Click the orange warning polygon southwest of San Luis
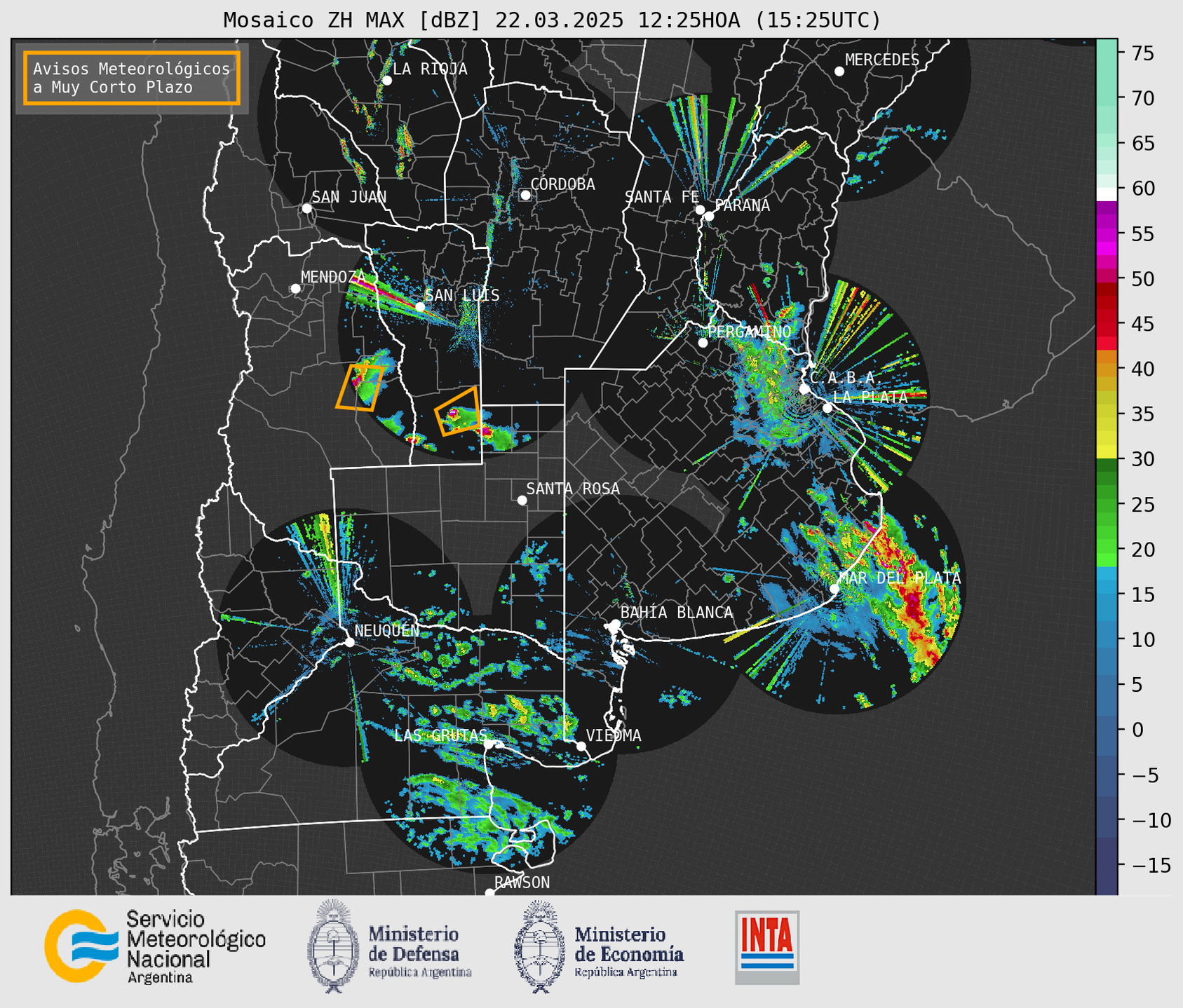 [x=360, y=387]
